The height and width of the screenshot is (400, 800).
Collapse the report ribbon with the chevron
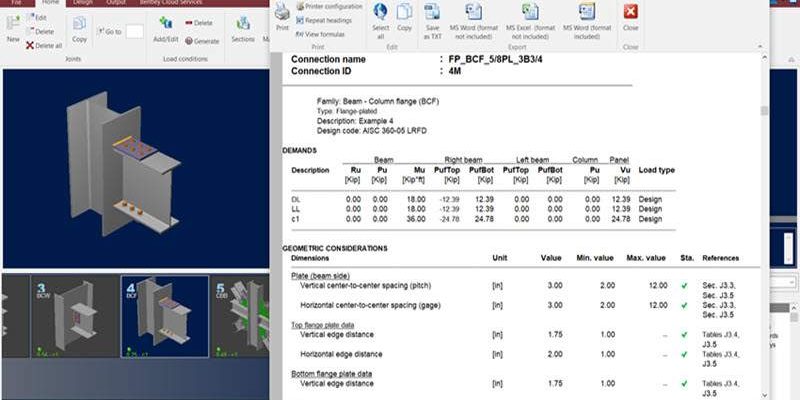click(761, 46)
